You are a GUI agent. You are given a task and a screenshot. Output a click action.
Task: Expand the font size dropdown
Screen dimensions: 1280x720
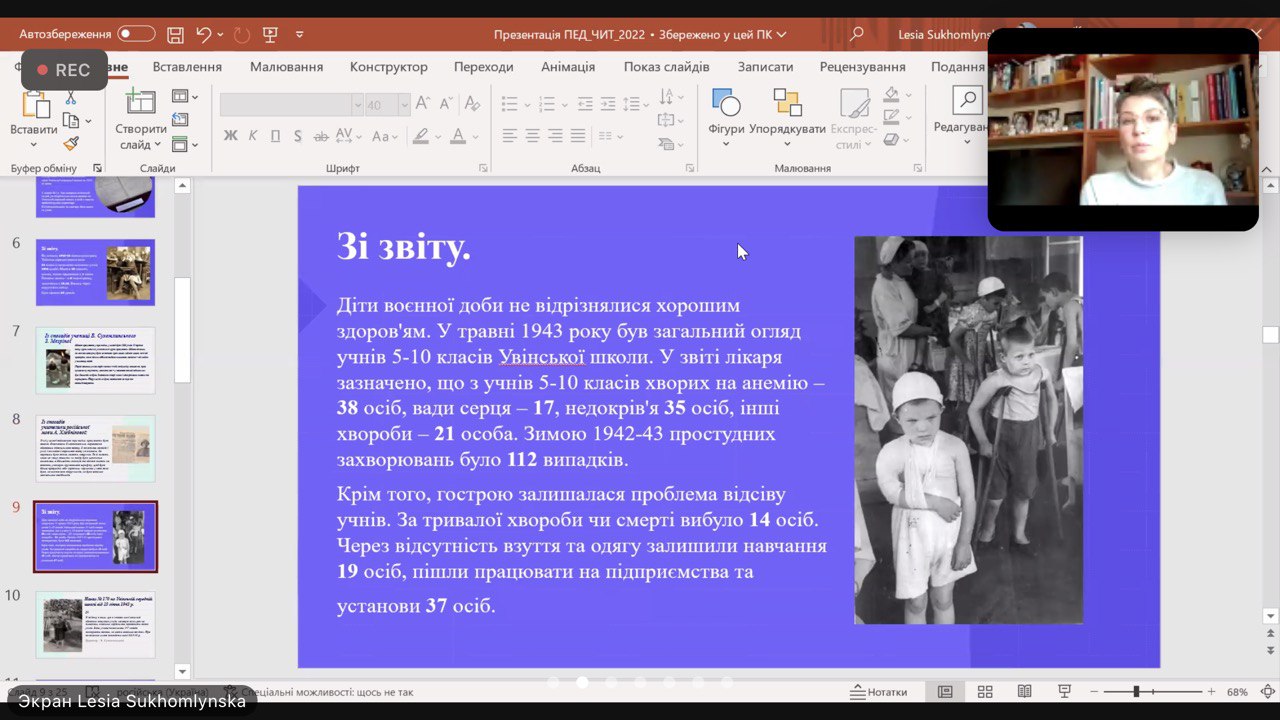tap(404, 105)
